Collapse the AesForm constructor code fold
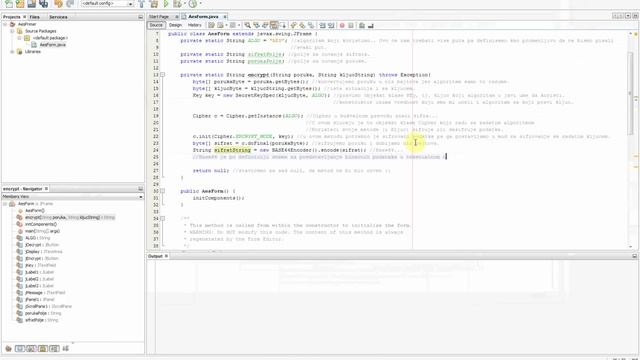Screen dimensions: 640x360 point(162,191)
